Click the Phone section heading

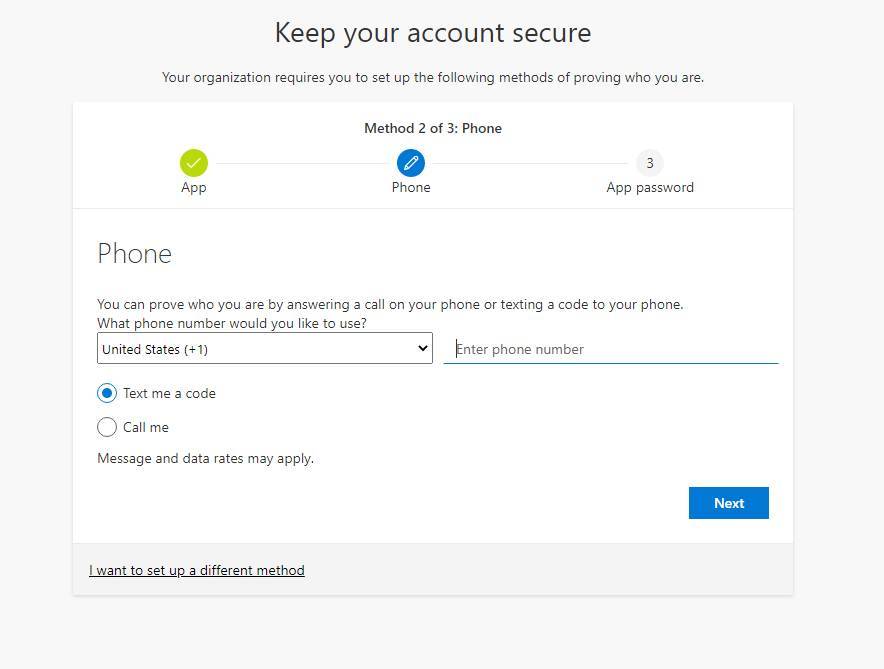point(134,254)
